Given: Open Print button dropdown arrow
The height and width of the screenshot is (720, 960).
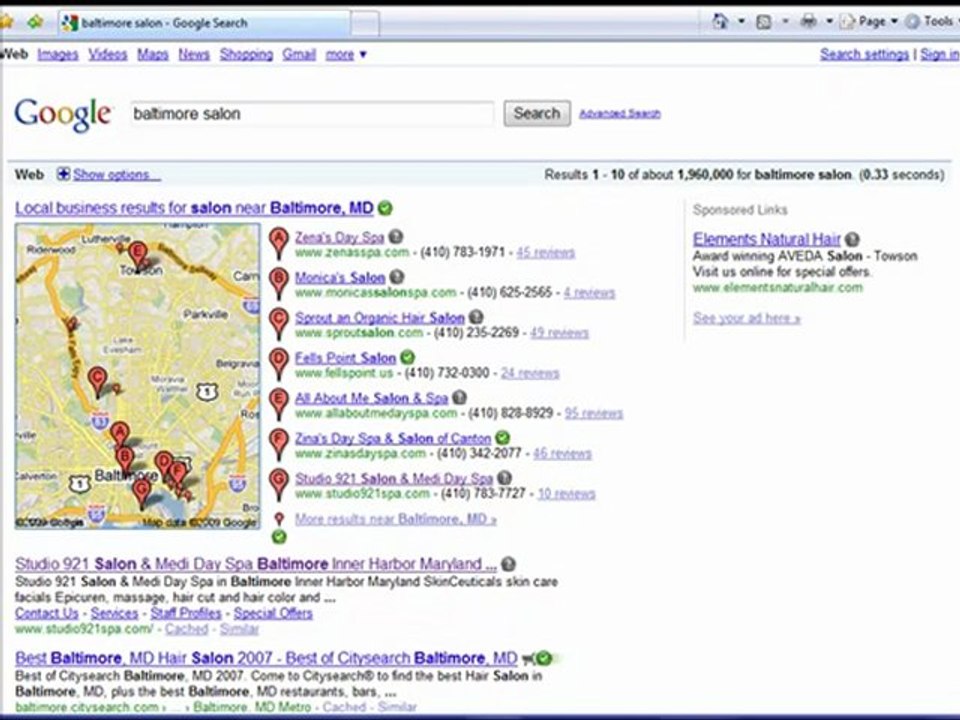Looking at the screenshot, I should pos(830,22).
